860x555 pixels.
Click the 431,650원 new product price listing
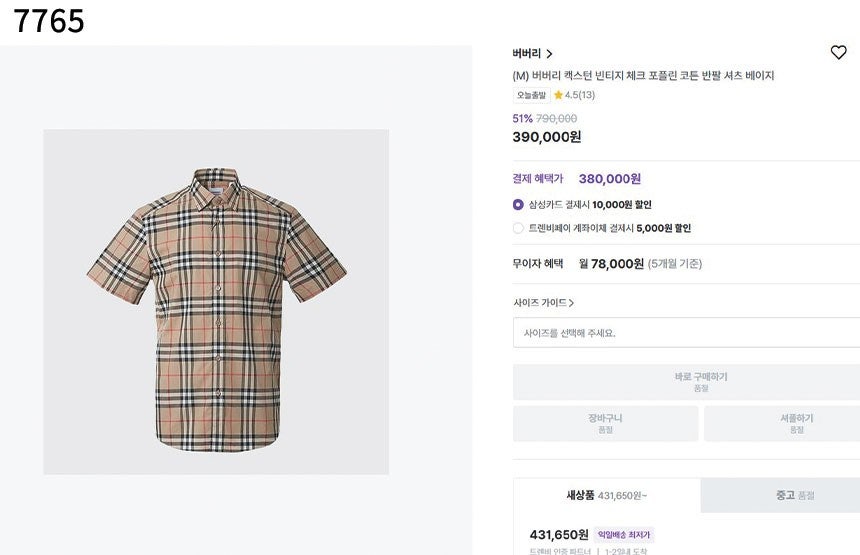(559, 535)
